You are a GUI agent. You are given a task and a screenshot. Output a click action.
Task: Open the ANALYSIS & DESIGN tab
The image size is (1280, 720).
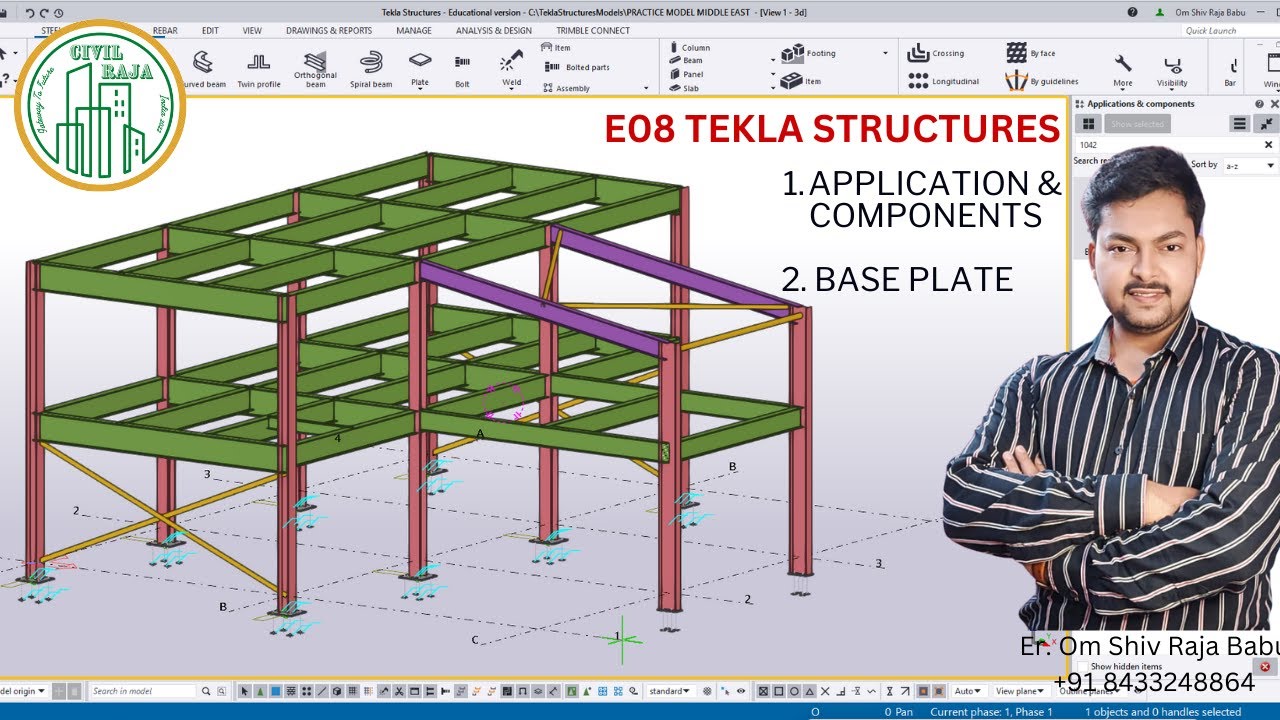[x=494, y=31]
